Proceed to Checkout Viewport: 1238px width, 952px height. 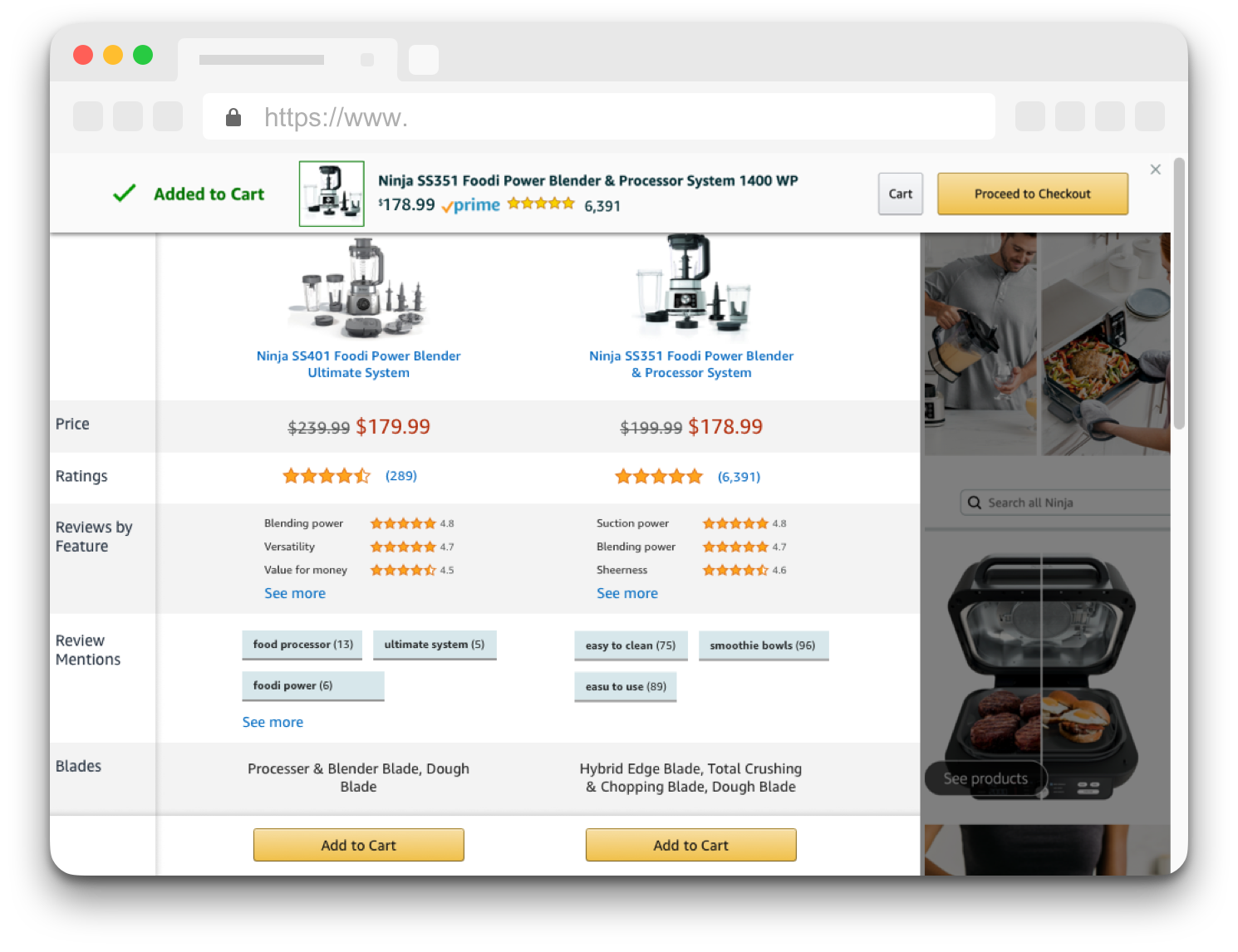coord(1033,194)
